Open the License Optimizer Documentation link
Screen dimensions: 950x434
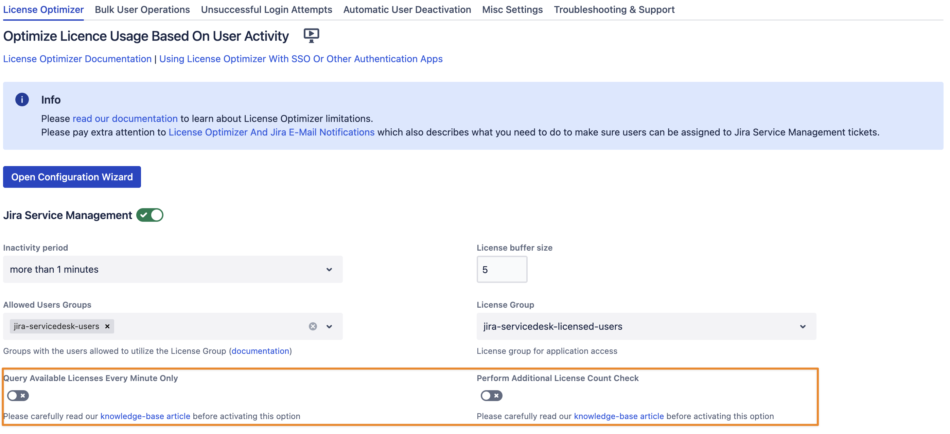(x=77, y=59)
